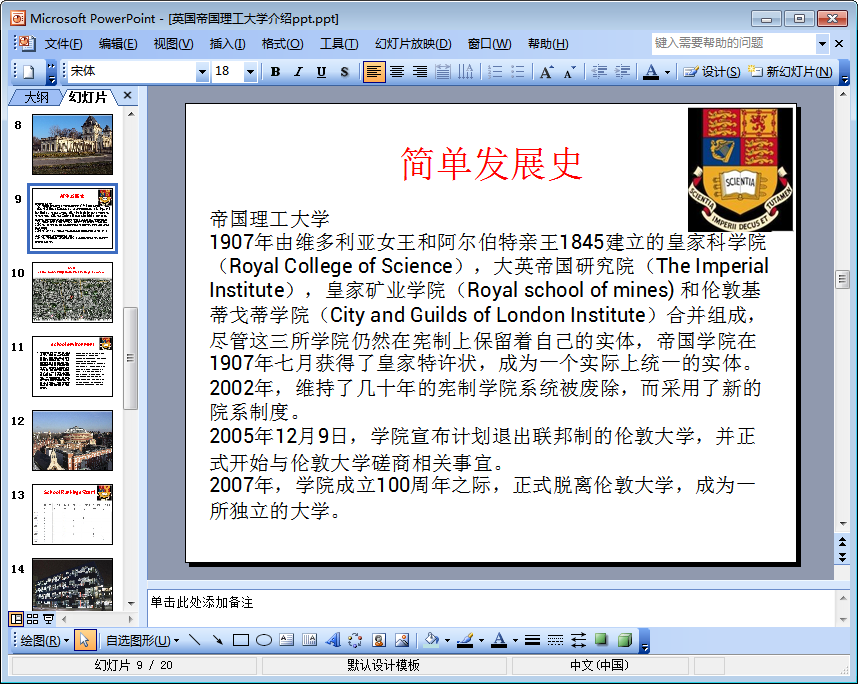858x684 pixels.
Task: Toggle bold formatting
Action: (275, 72)
